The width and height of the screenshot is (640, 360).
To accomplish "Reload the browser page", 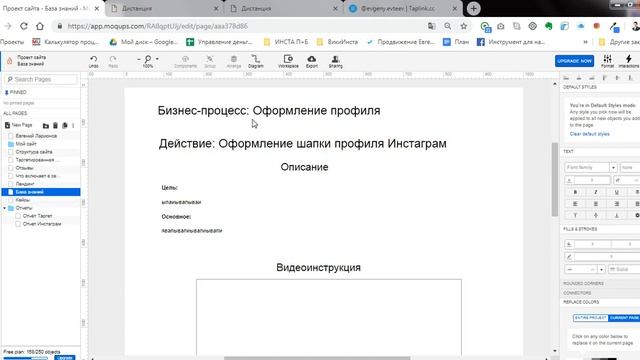I will coord(24,26).
